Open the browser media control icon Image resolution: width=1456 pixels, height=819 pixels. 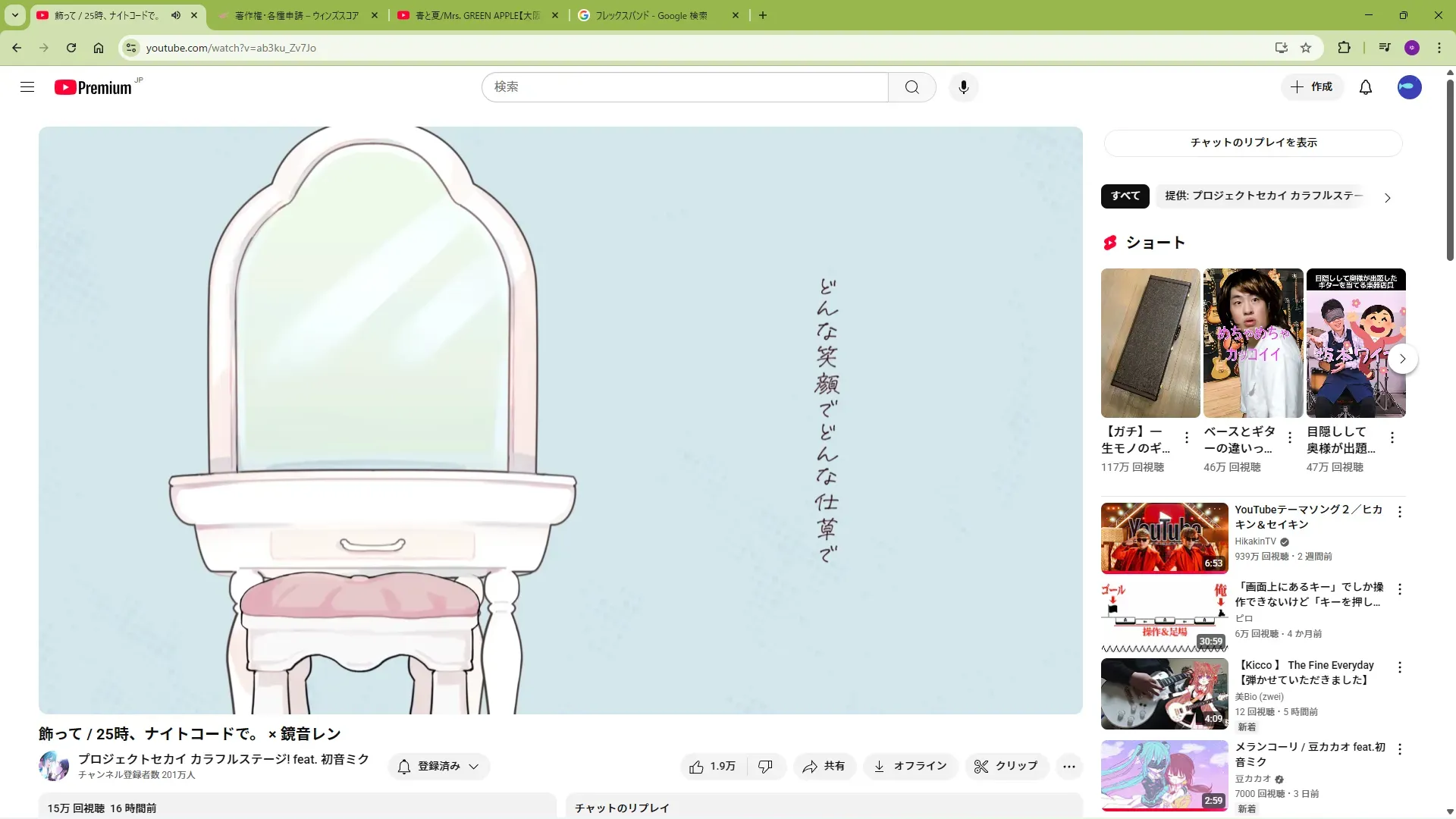(x=1385, y=48)
